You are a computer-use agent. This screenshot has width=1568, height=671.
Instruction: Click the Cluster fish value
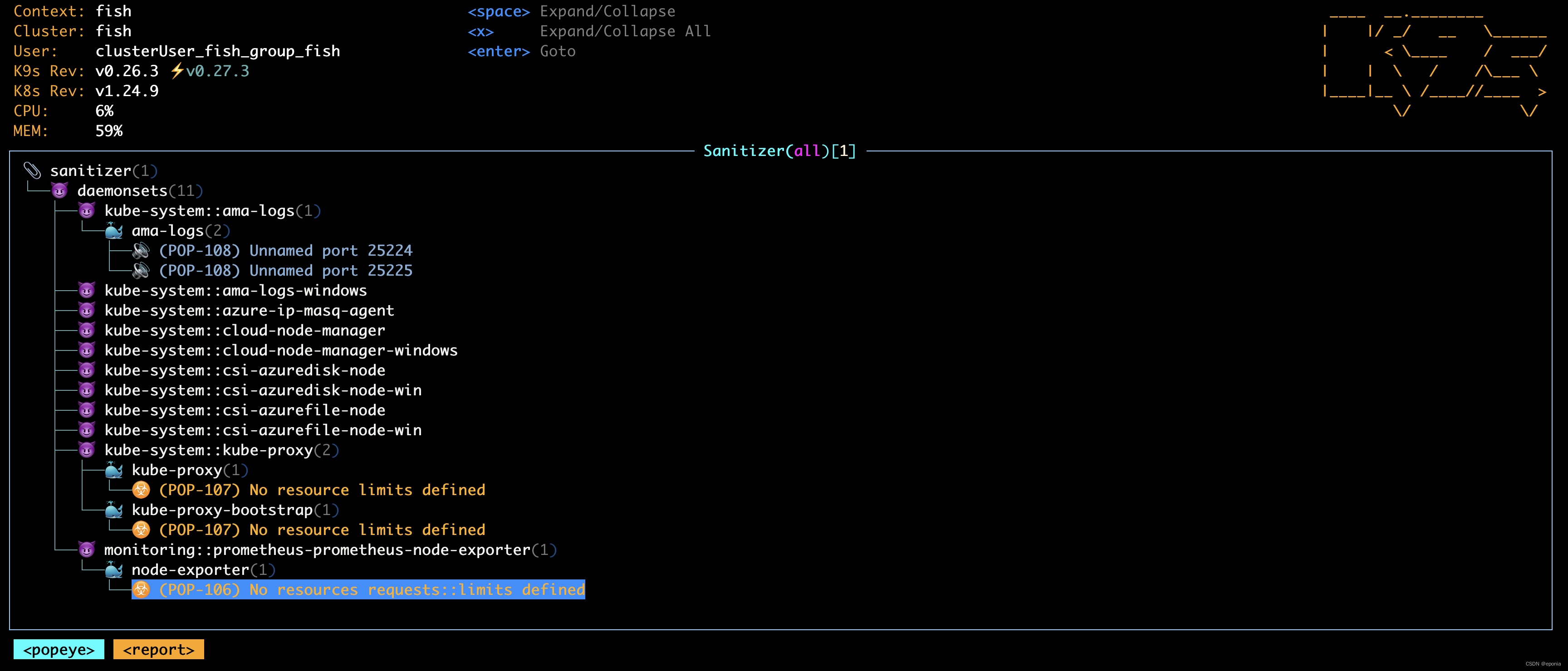113,32
